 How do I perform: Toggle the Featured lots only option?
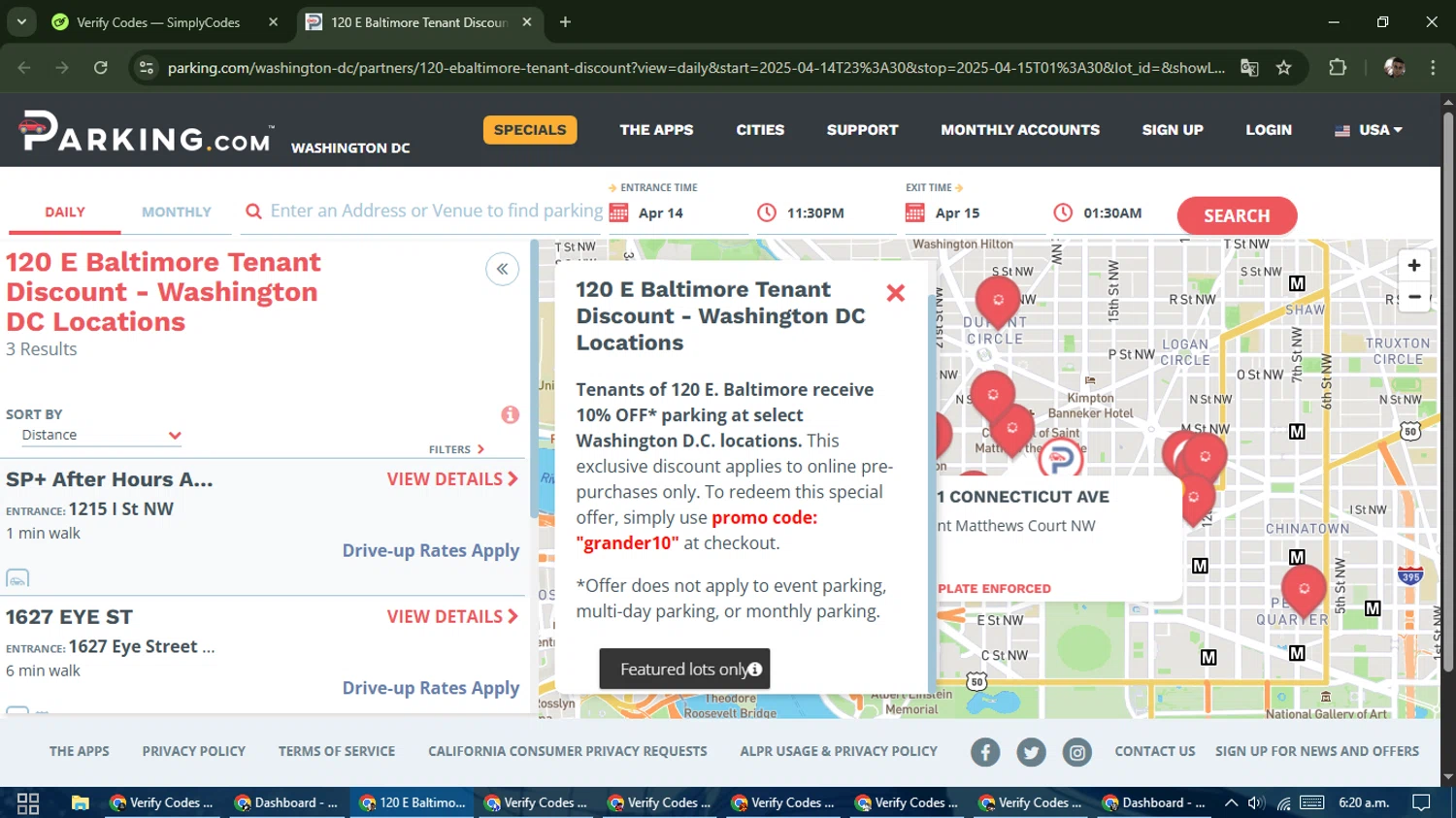[x=684, y=670]
